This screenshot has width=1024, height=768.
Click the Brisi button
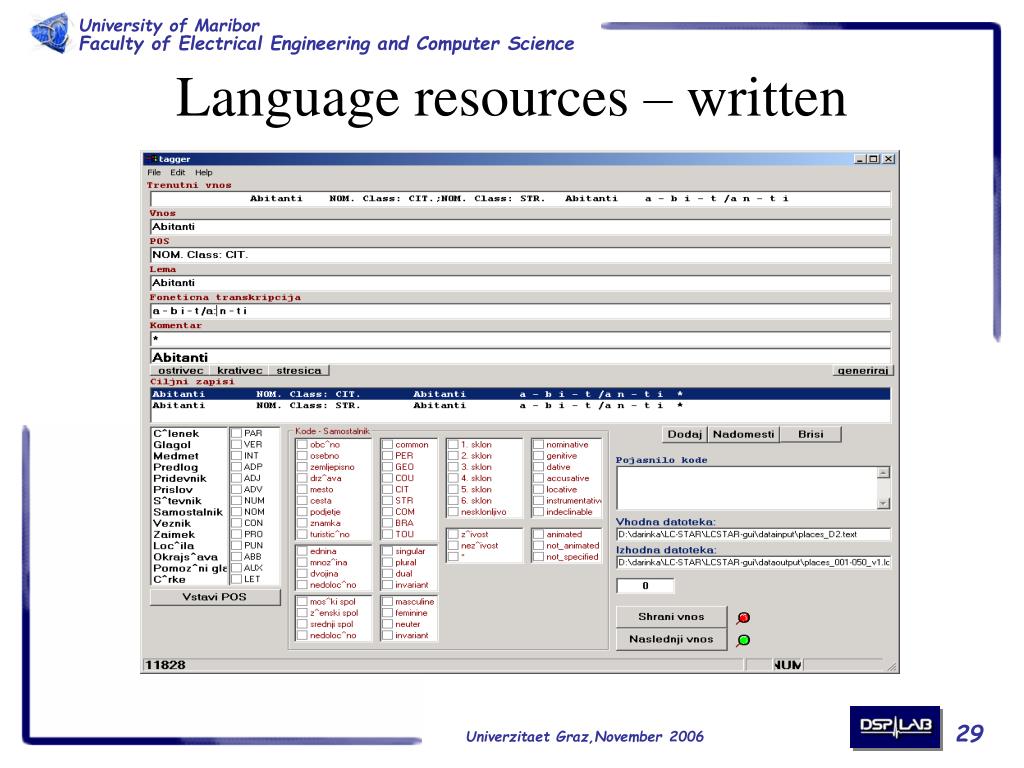click(x=810, y=434)
